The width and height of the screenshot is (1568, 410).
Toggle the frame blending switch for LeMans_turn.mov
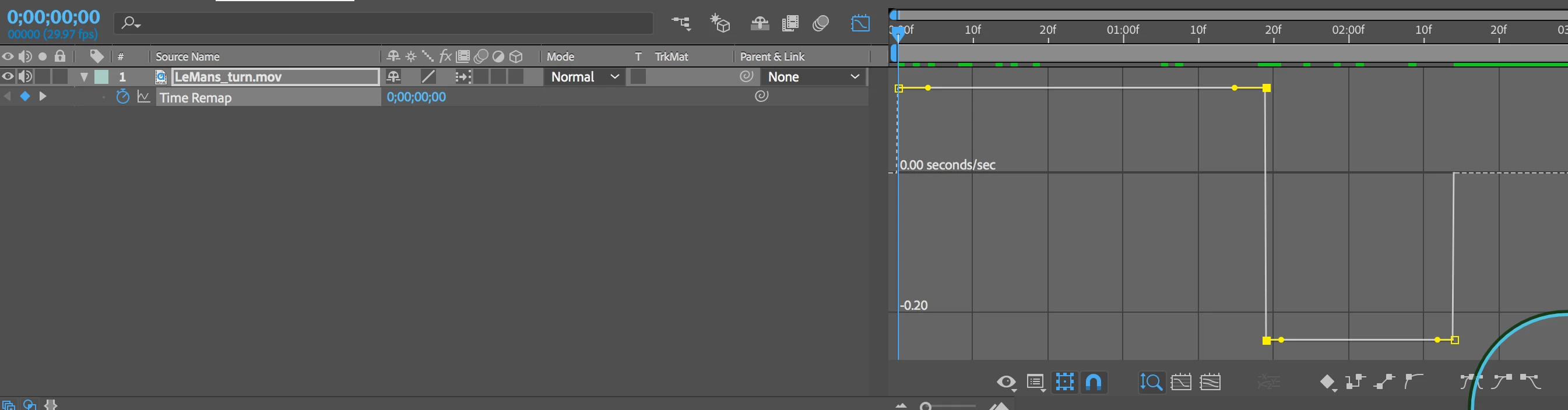(x=463, y=77)
